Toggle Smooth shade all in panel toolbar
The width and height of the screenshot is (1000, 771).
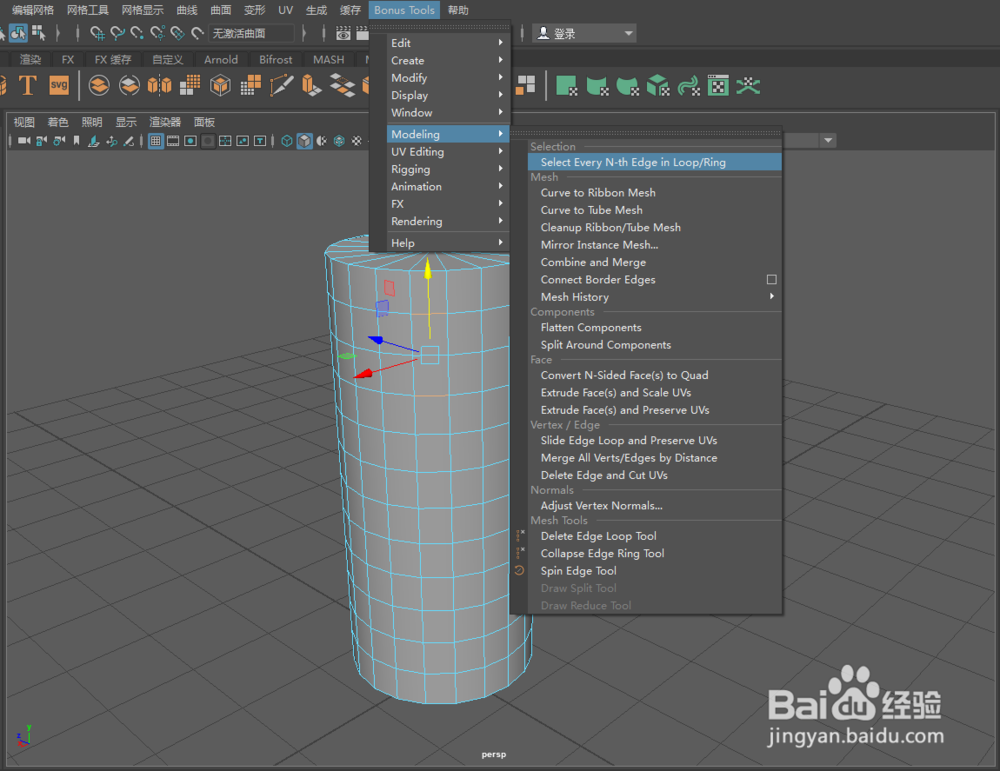pyautogui.click(x=305, y=141)
